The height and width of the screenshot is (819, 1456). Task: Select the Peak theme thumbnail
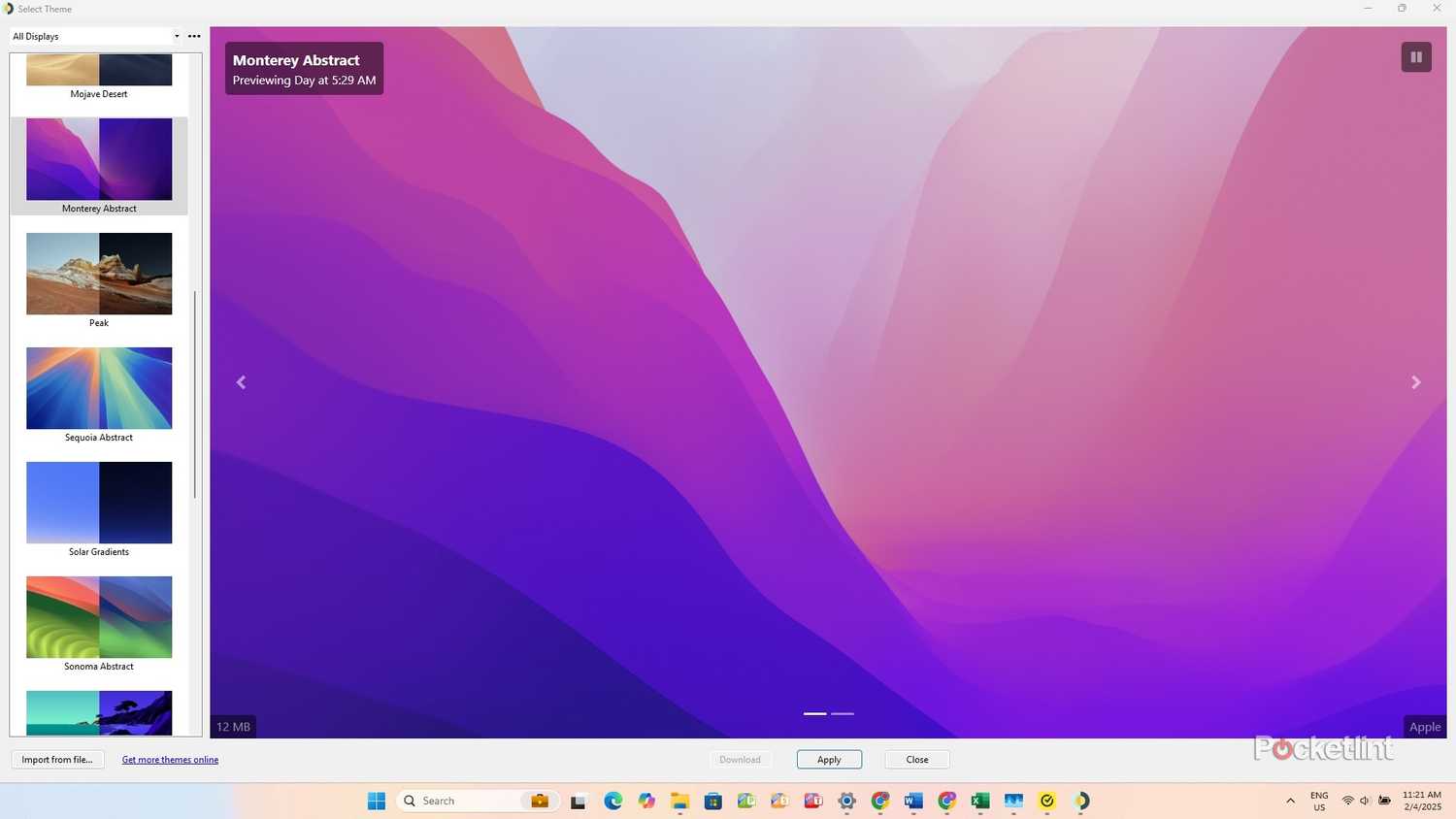point(98,274)
